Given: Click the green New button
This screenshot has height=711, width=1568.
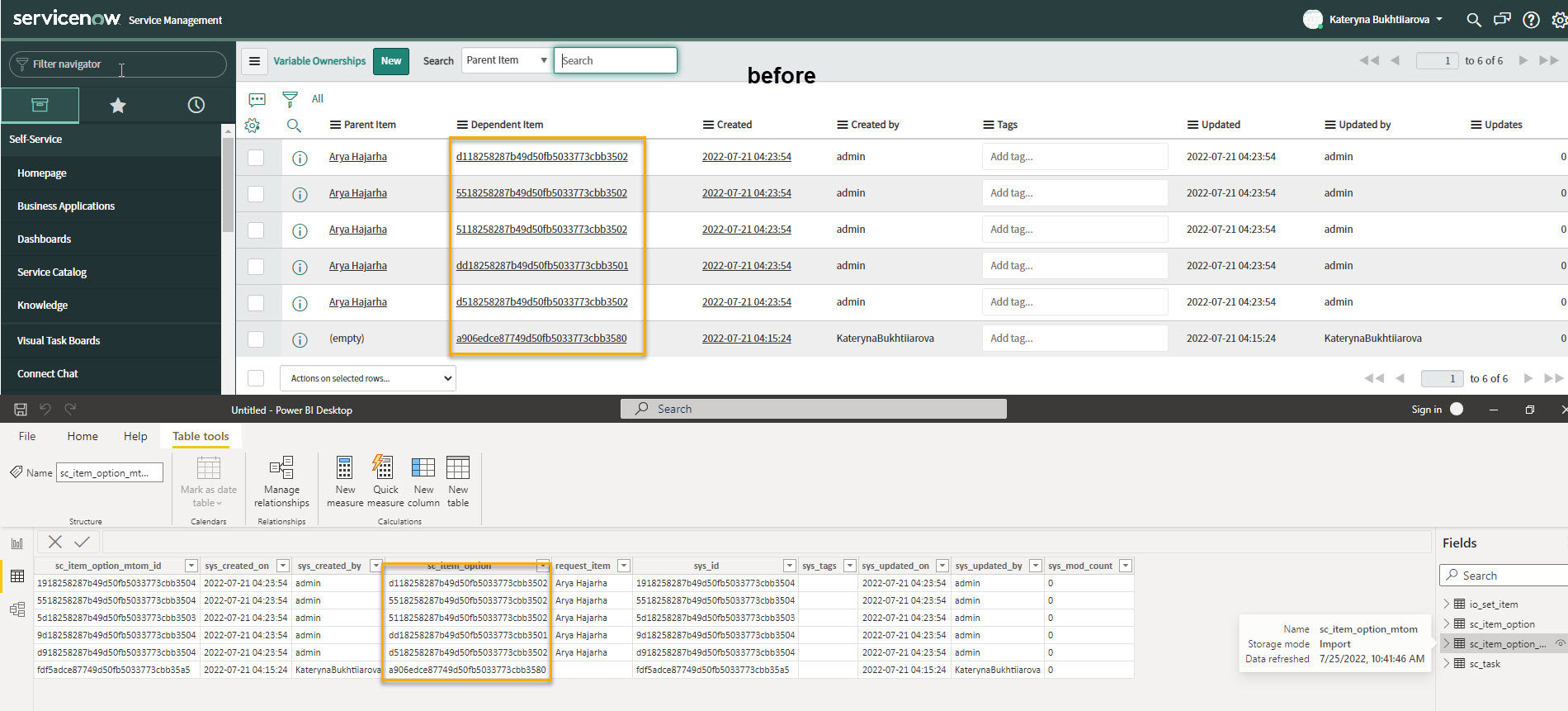Looking at the screenshot, I should point(391,61).
